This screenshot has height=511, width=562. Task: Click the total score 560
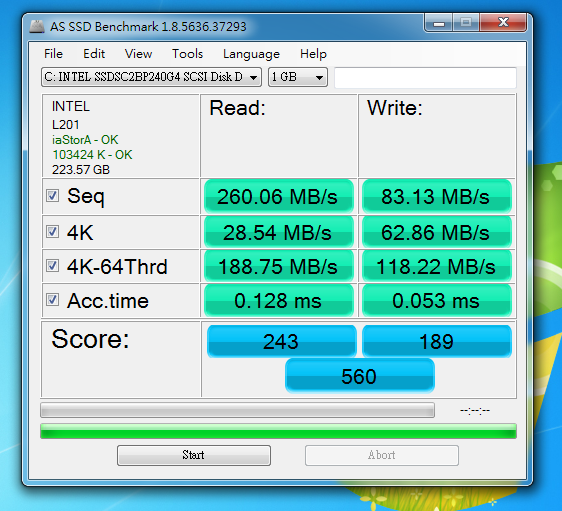[x=359, y=376]
